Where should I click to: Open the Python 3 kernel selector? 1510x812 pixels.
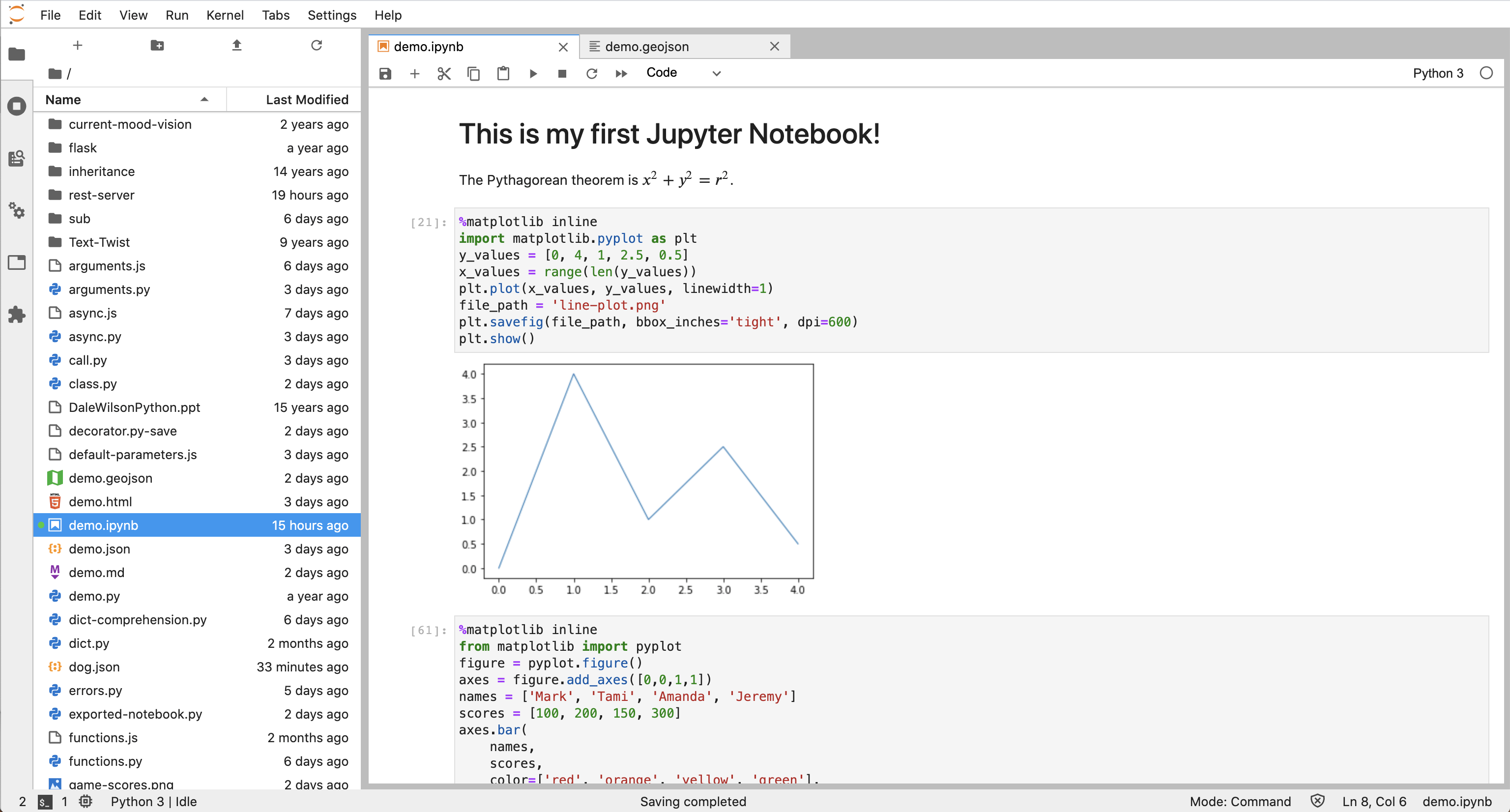[1438, 73]
